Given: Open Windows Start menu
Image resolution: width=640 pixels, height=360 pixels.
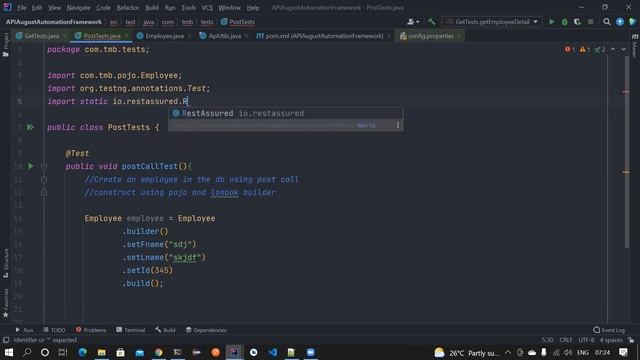Looking at the screenshot, I should click(x=9, y=352).
